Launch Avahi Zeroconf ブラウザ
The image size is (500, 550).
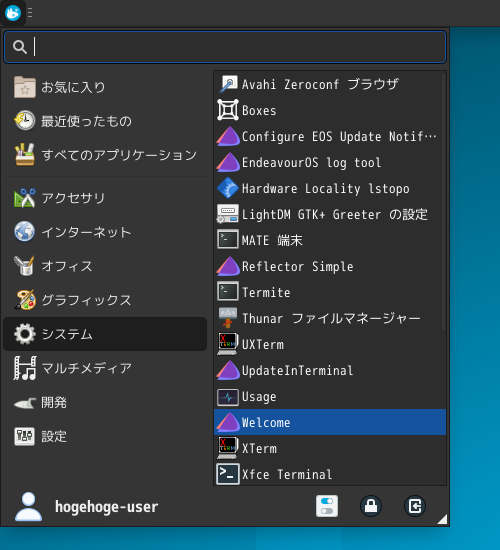click(x=330, y=85)
